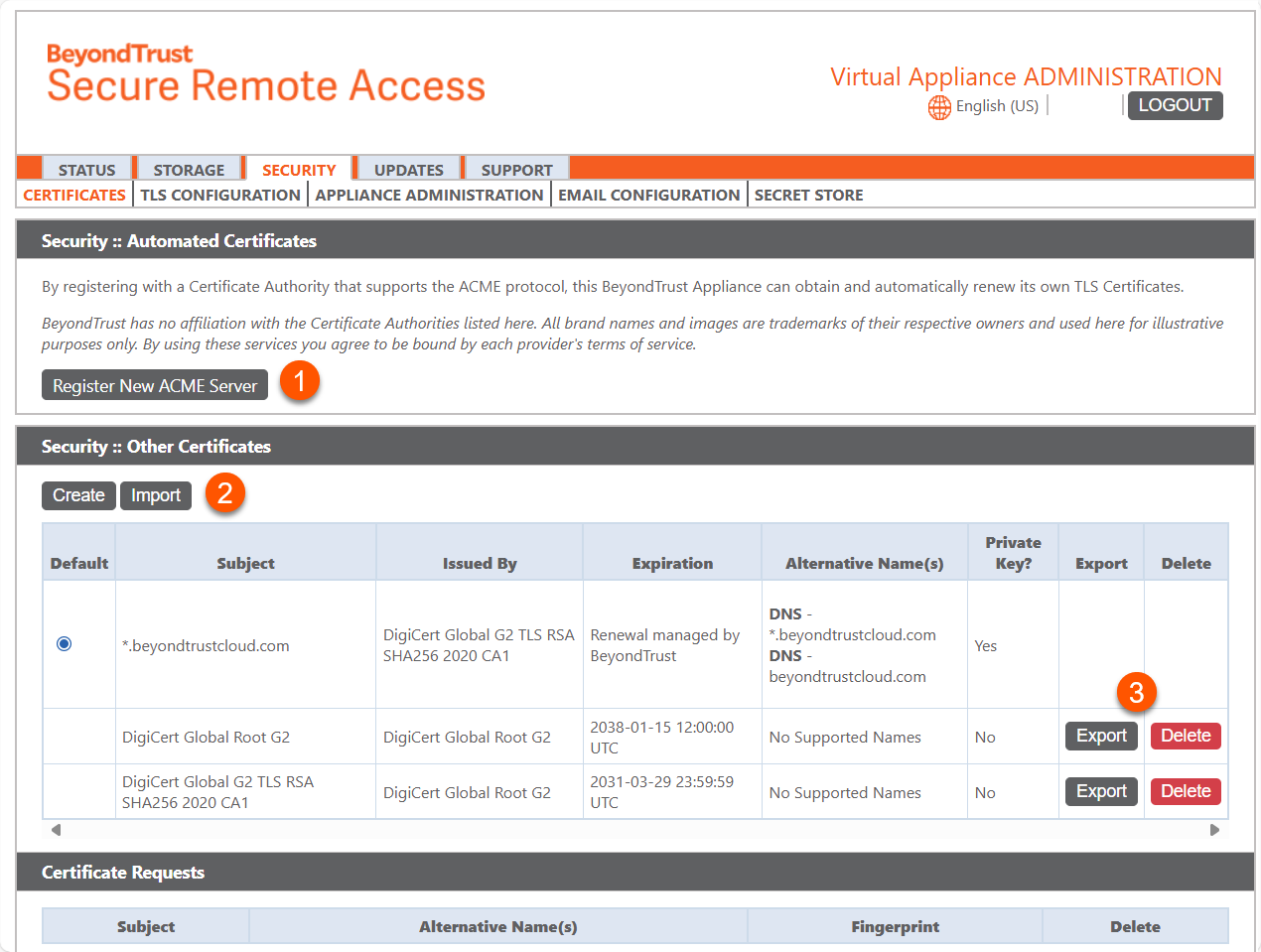Switch to the UPDATES tab

pyautogui.click(x=408, y=170)
